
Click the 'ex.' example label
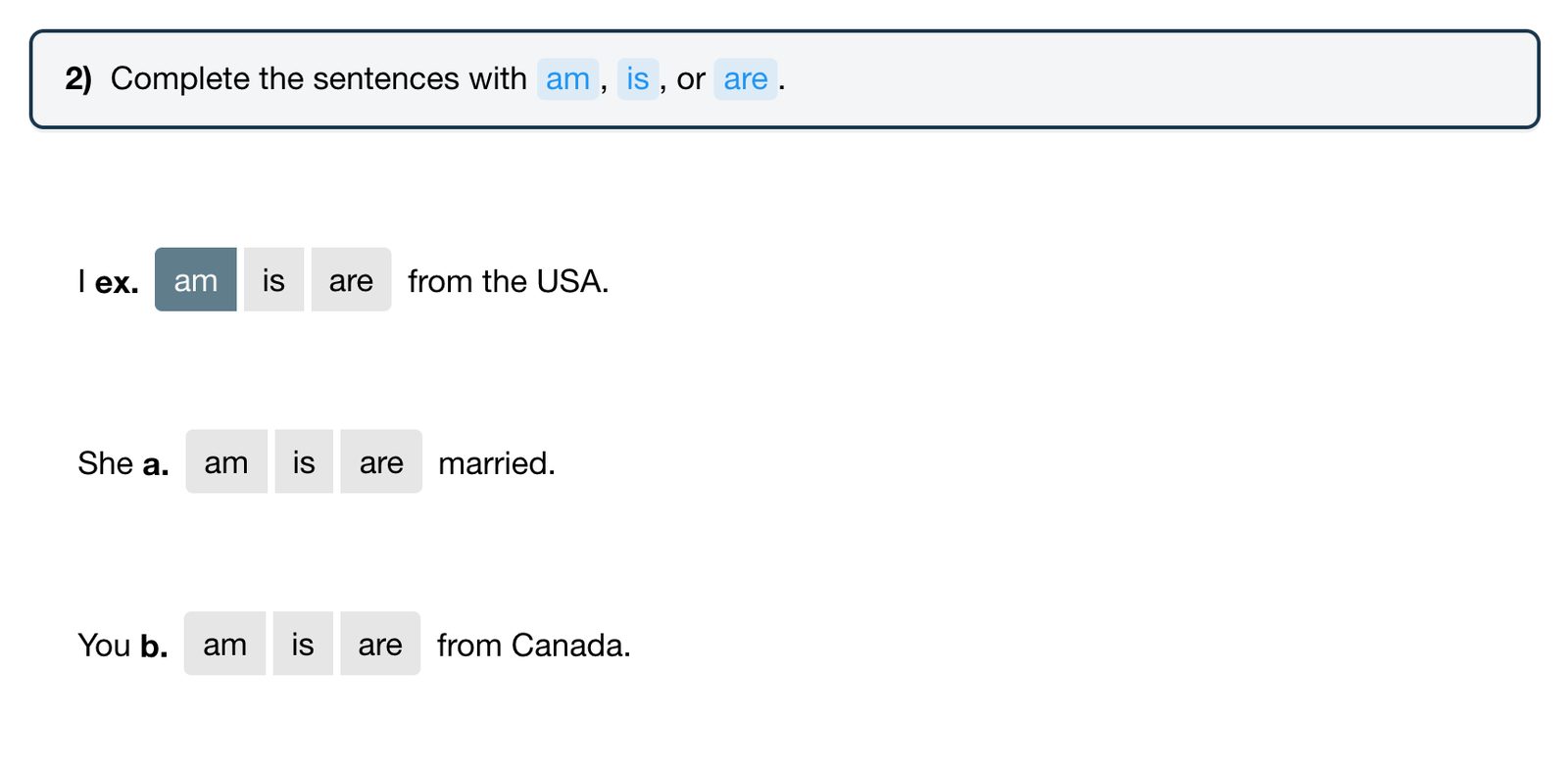(117, 283)
